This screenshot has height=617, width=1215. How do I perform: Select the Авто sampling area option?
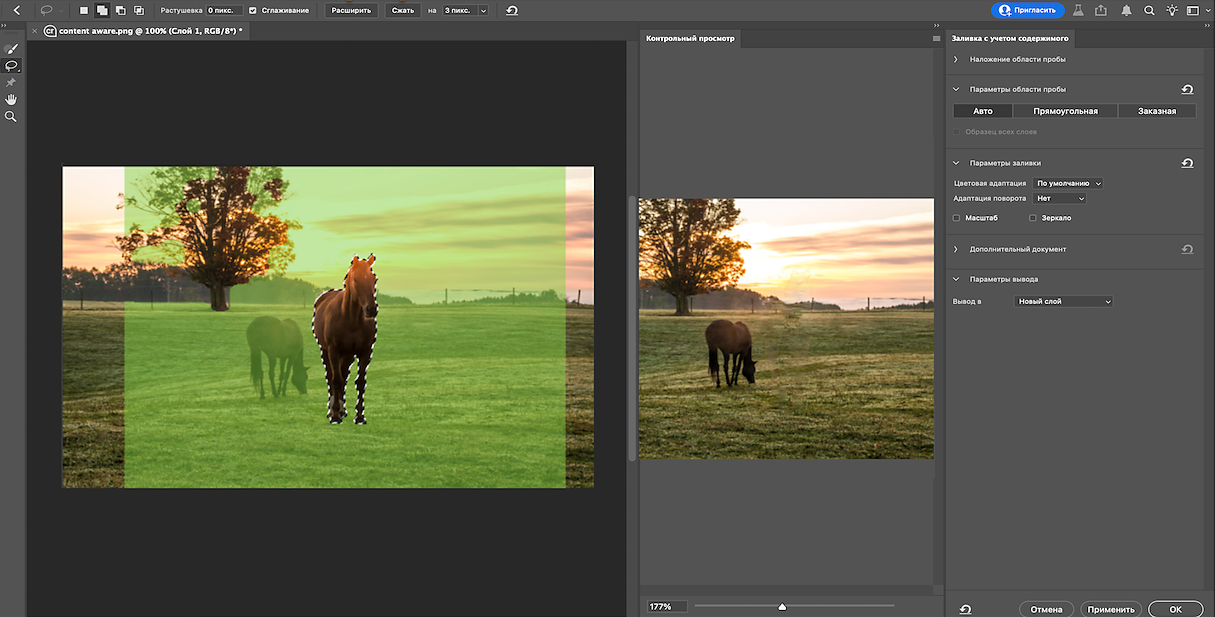click(x=983, y=111)
